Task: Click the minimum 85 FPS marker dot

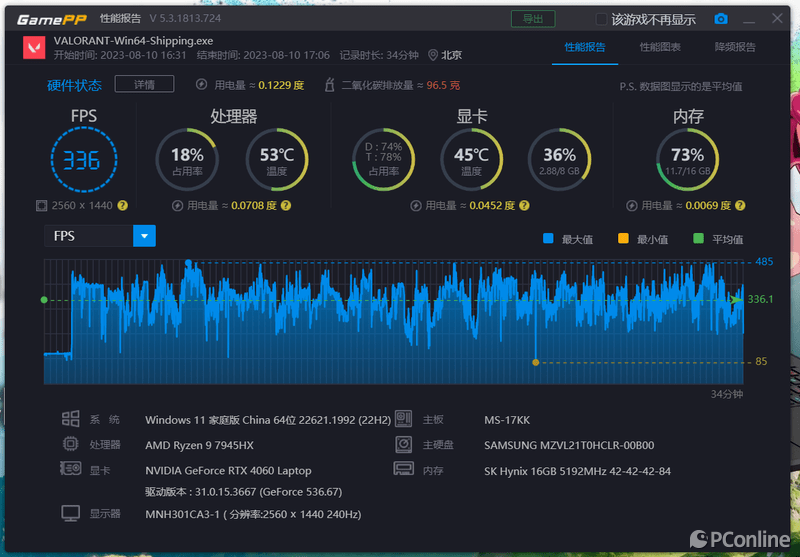Action: tap(535, 362)
